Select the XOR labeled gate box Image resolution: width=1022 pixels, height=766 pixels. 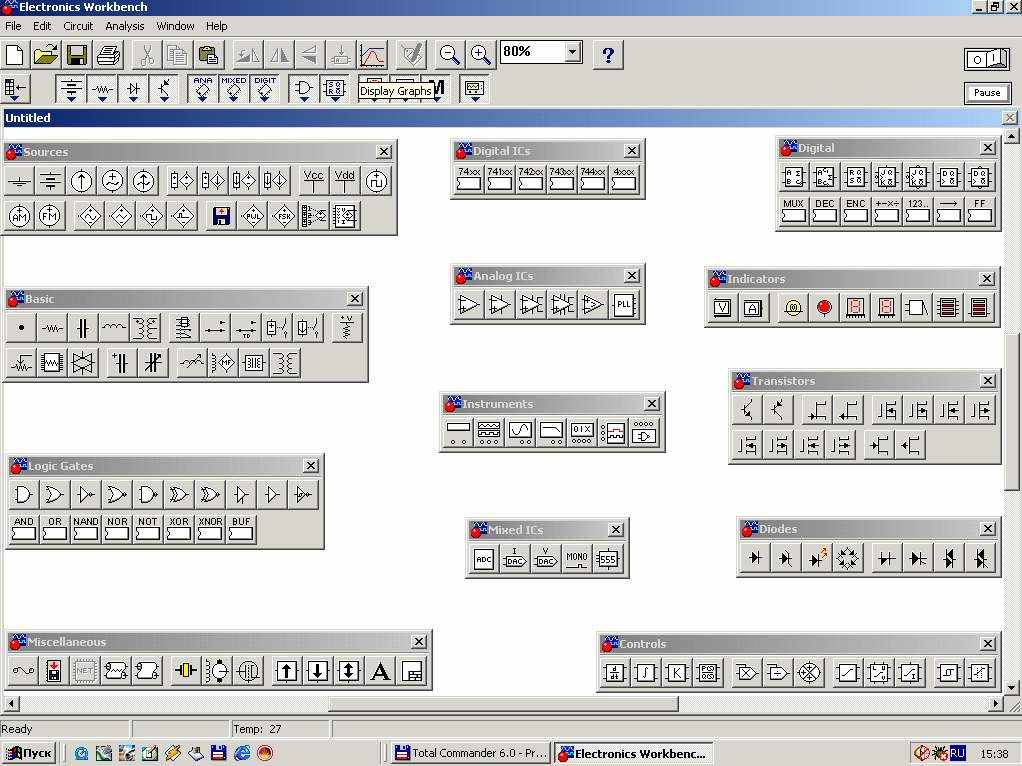[x=179, y=529]
